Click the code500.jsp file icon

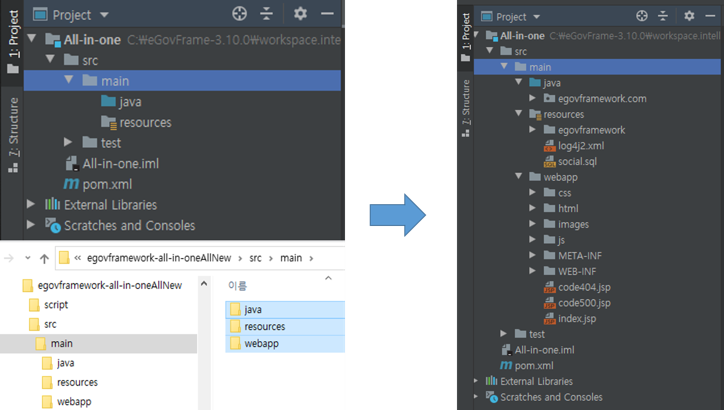click(549, 303)
